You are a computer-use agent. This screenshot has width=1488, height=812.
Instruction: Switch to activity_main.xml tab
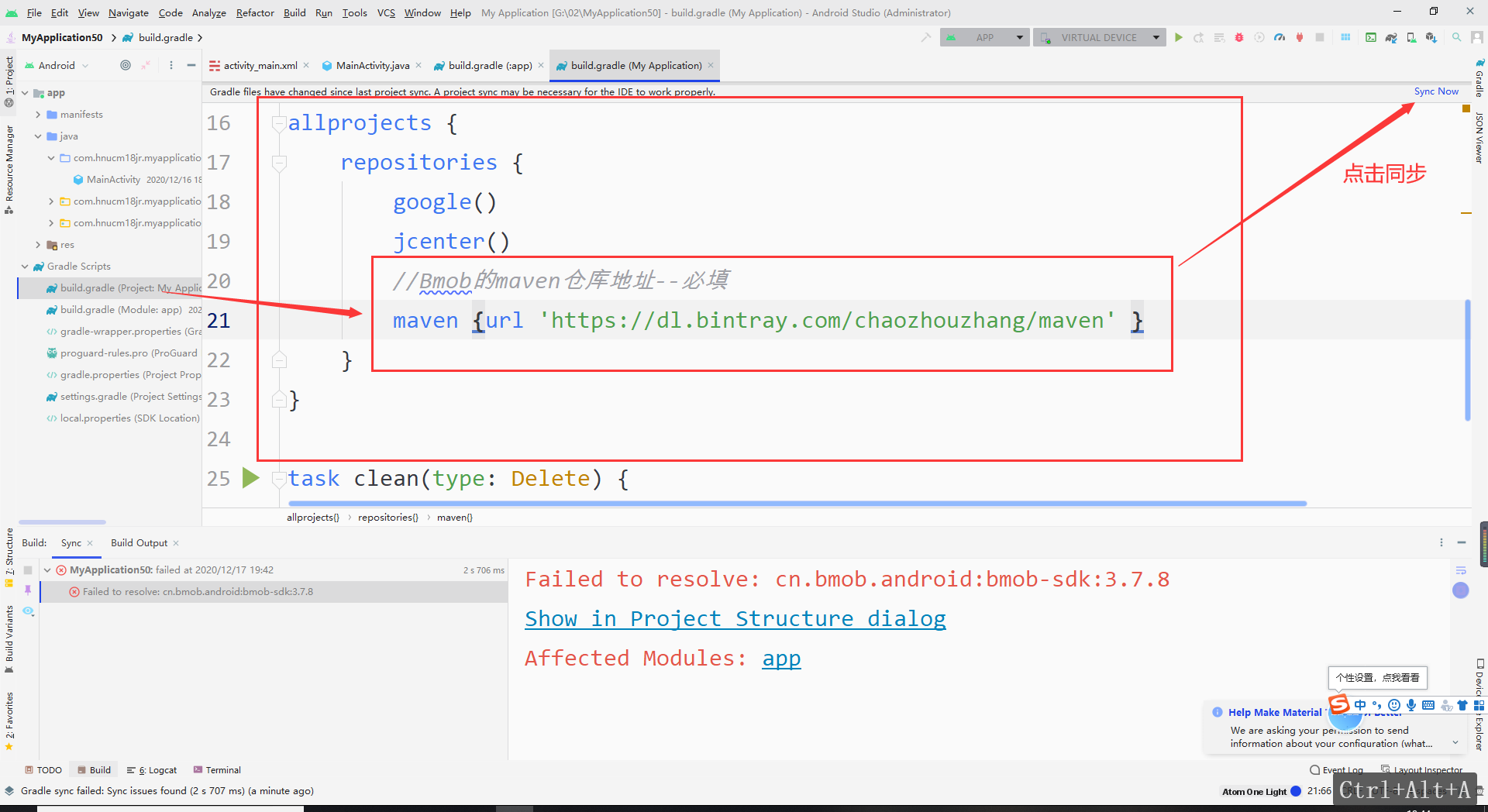point(260,66)
